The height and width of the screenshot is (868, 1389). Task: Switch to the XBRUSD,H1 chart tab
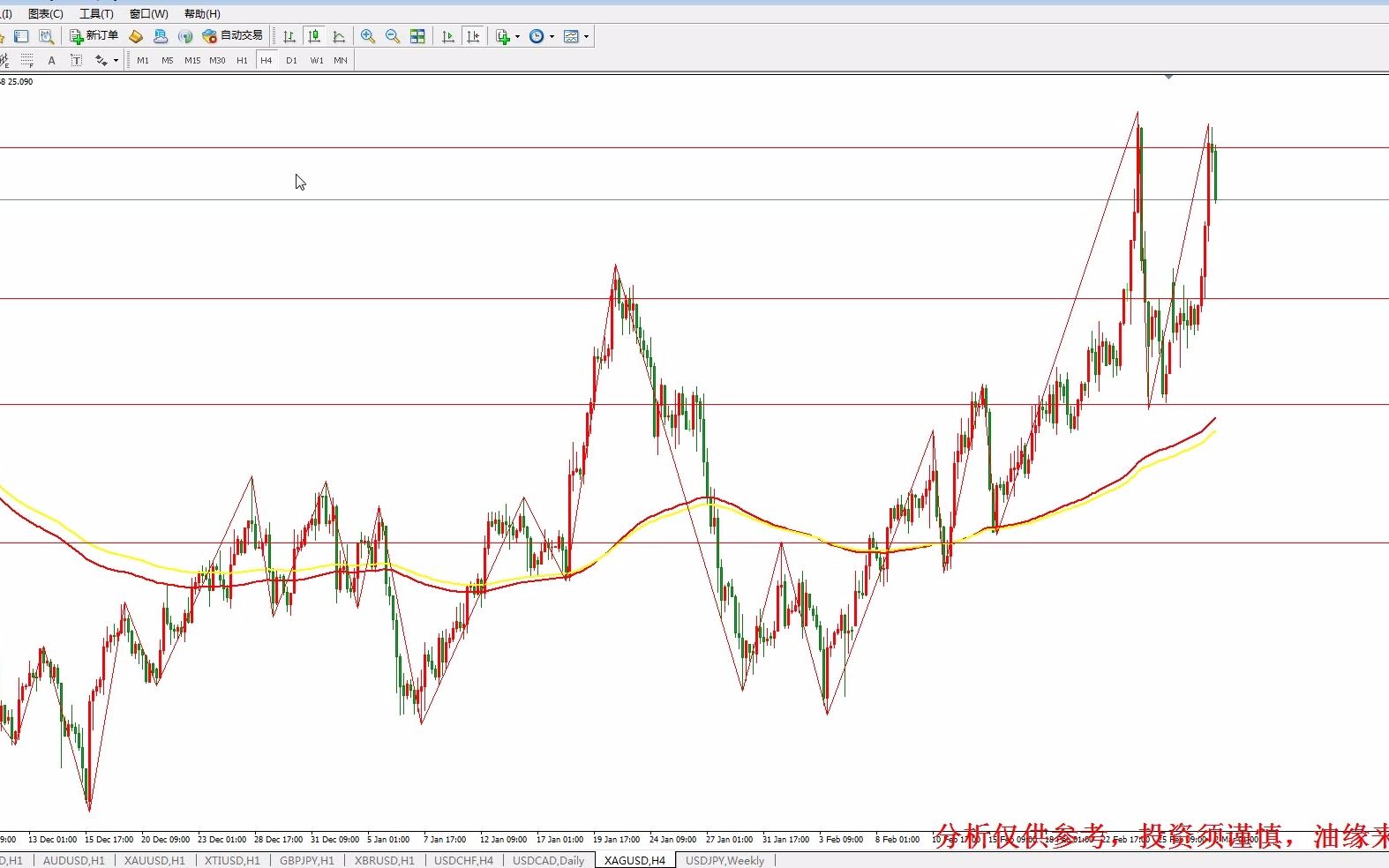click(384, 860)
